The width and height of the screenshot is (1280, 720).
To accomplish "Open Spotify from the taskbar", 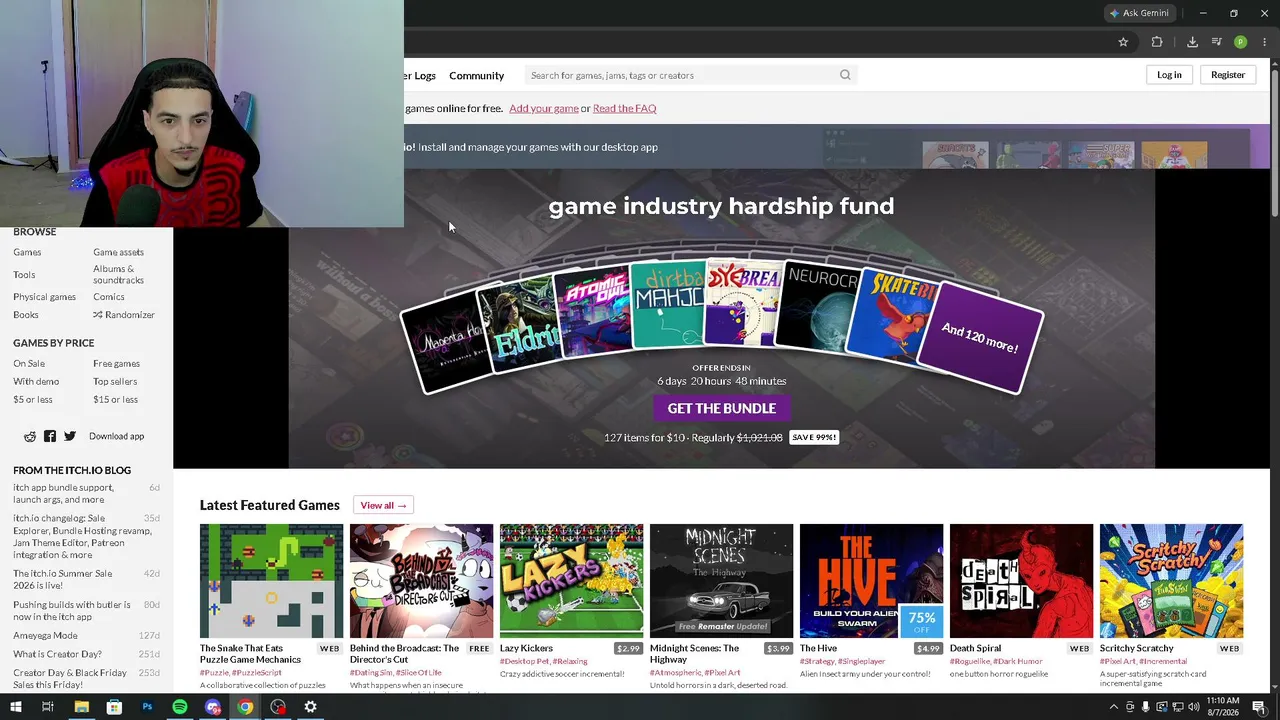I will point(180,707).
